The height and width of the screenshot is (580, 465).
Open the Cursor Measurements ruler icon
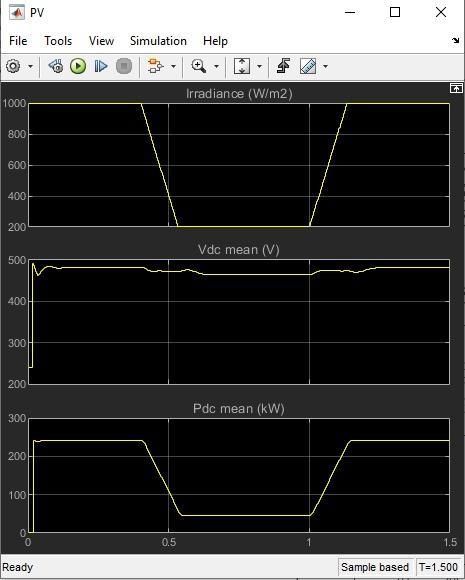(x=308, y=67)
